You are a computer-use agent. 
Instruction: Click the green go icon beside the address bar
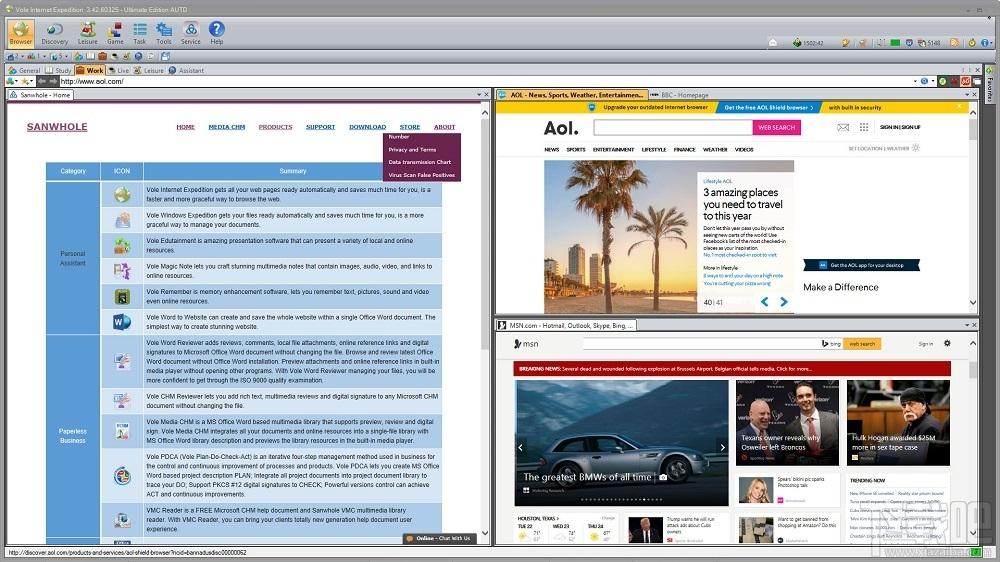coord(942,81)
